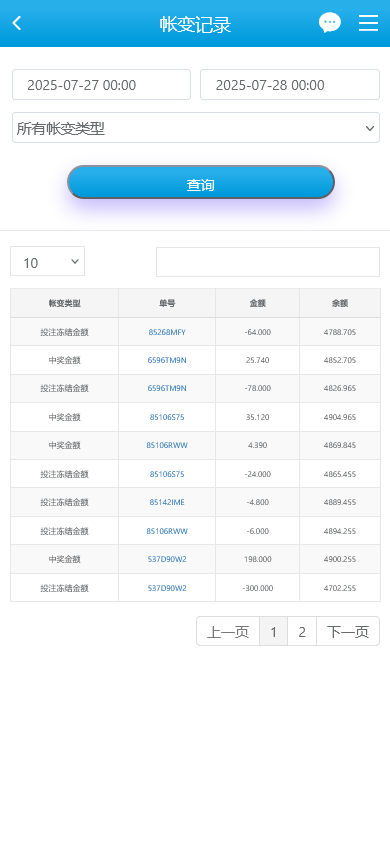Select the 4.390 amount cell
Image resolution: width=390 pixels, height=844 pixels.
pyautogui.click(x=258, y=445)
